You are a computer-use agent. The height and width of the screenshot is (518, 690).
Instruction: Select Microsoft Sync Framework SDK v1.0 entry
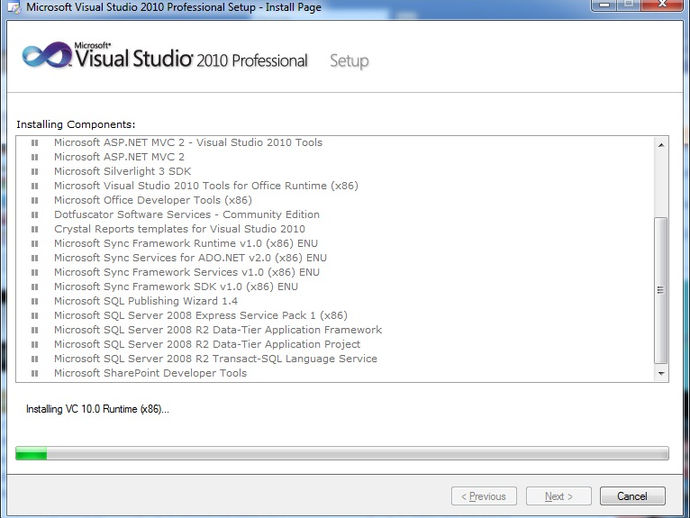176,287
